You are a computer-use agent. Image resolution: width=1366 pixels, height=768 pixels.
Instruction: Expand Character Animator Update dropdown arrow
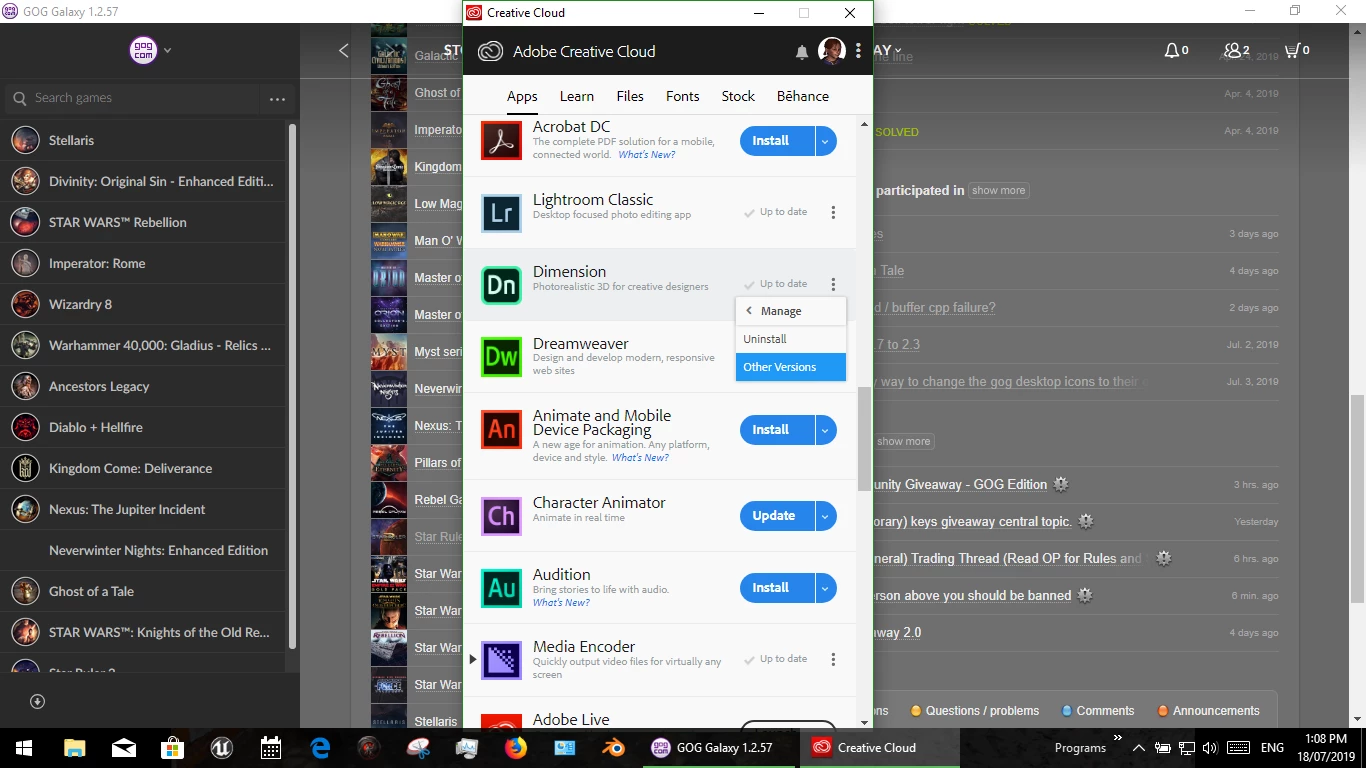click(825, 516)
